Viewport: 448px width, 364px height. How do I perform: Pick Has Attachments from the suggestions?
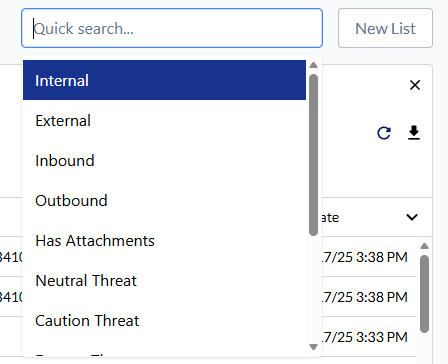tap(164, 240)
